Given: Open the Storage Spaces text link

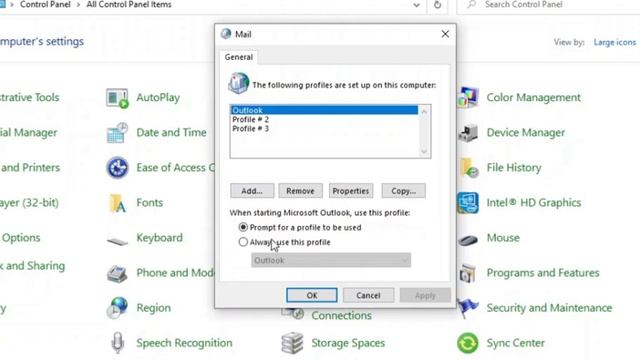Looking at the screenshot, I should click(x=348, y=343).
